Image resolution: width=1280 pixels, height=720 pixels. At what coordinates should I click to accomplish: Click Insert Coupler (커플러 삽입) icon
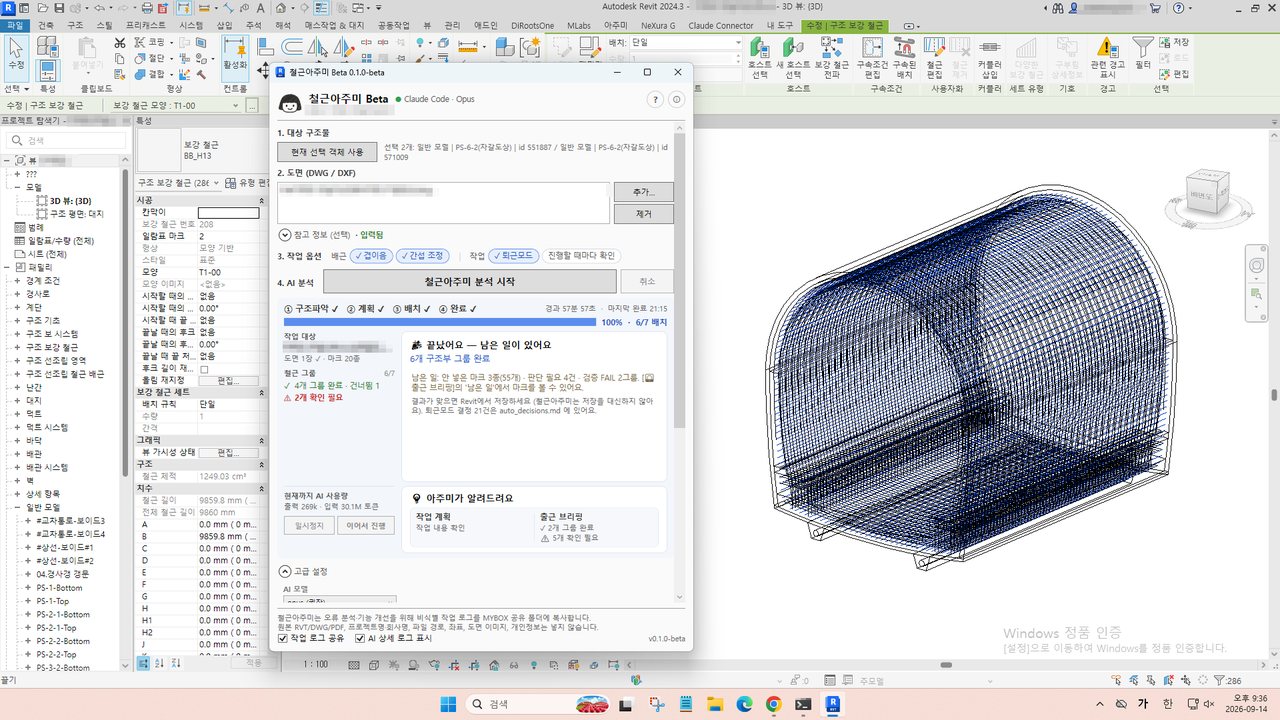point(989,58)
